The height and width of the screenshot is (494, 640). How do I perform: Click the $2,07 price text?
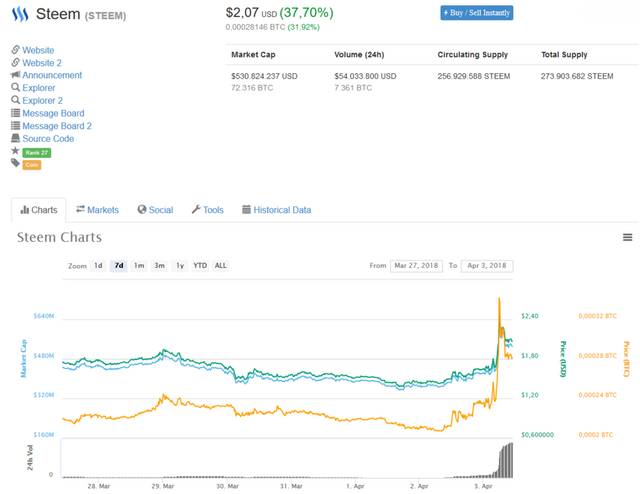242,13
